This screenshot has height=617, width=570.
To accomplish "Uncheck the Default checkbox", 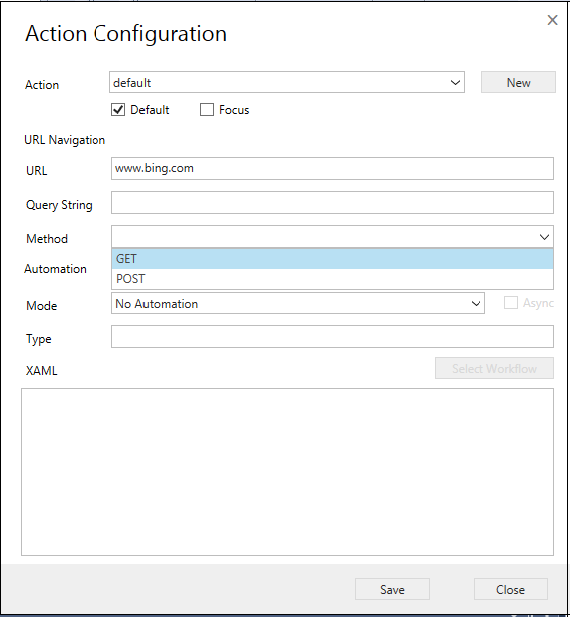I will coord(118,109).
